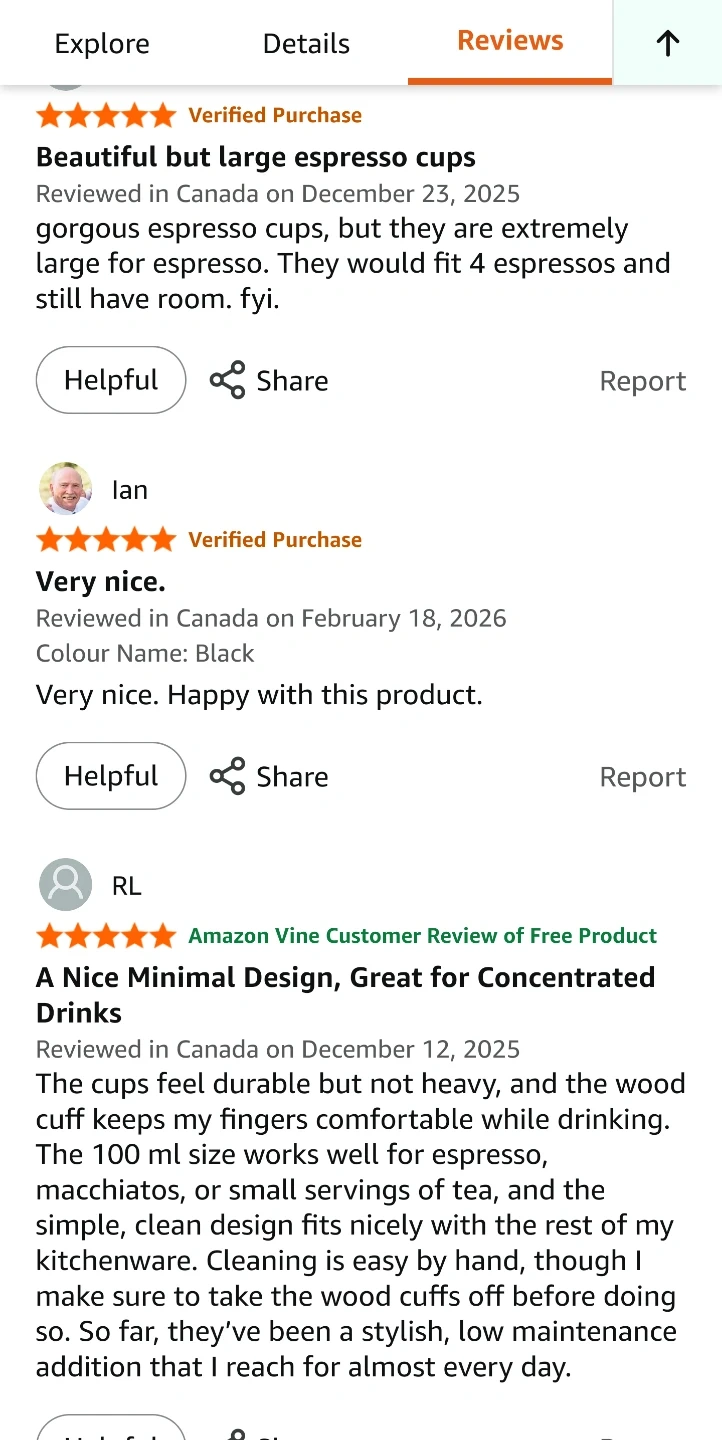Select the Reviews tab
This screenshot has height=1440, width=722.
click(x=510, y=41)
